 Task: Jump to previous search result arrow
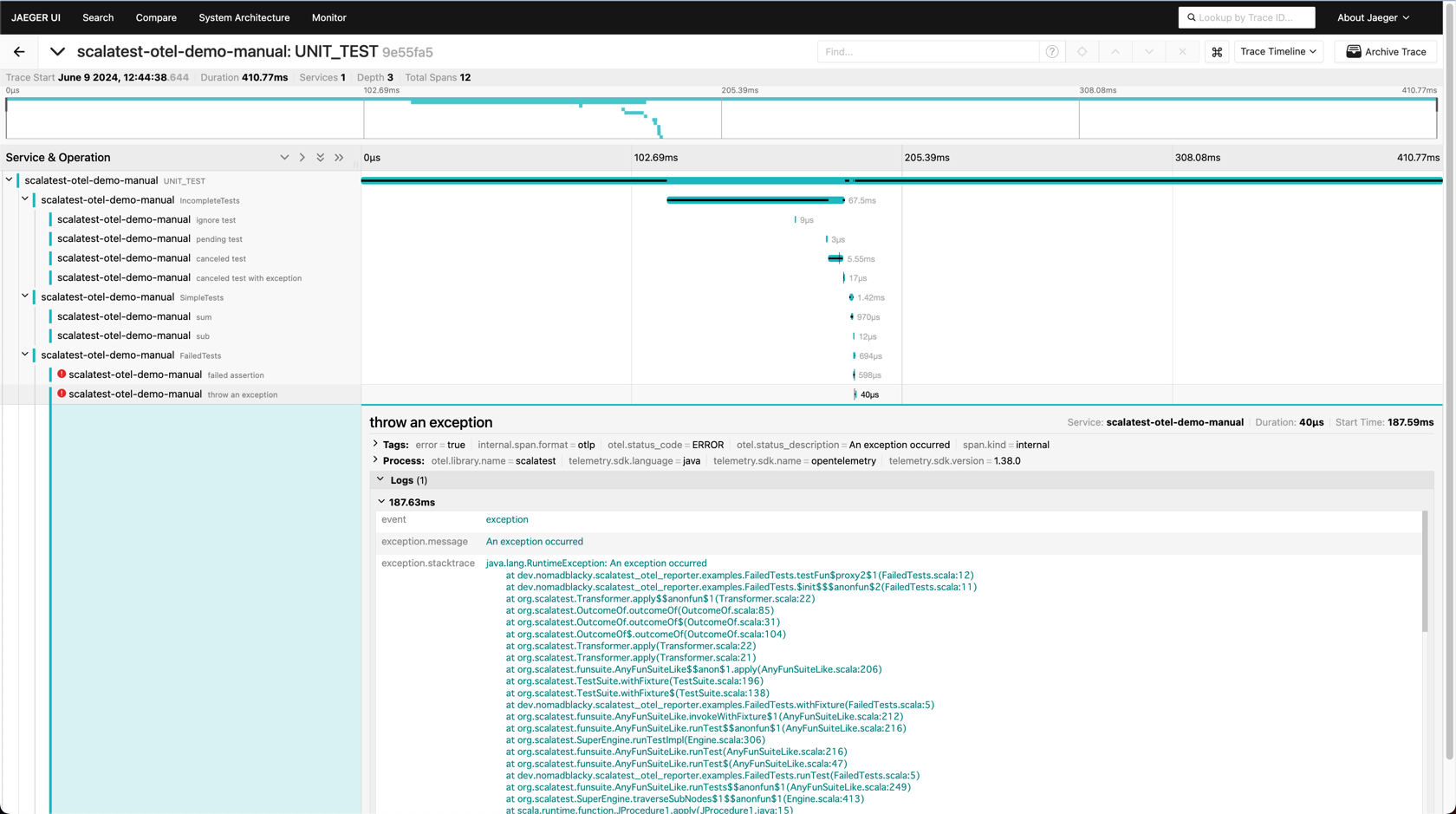pos(1115,52)
